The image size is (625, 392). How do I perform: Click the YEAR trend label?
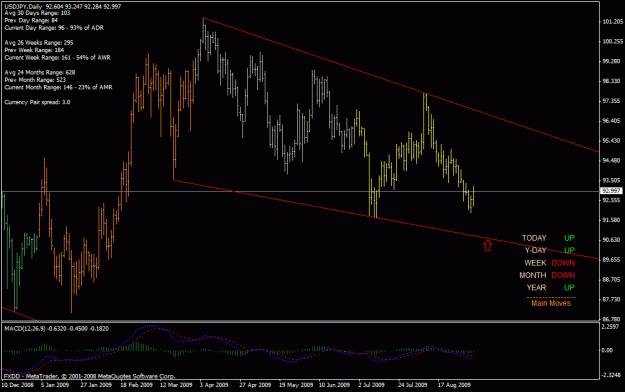(537, 288)
